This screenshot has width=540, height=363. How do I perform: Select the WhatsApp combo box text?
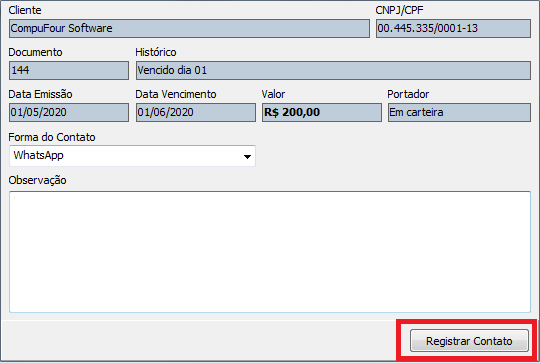pyautogui.click(x=38, y=155)
